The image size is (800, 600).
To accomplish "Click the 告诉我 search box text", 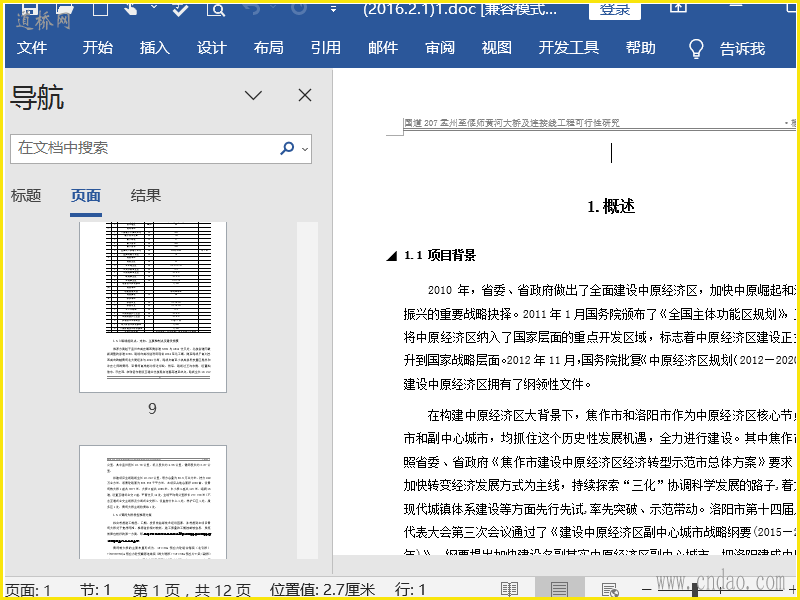I will [742, 49].
